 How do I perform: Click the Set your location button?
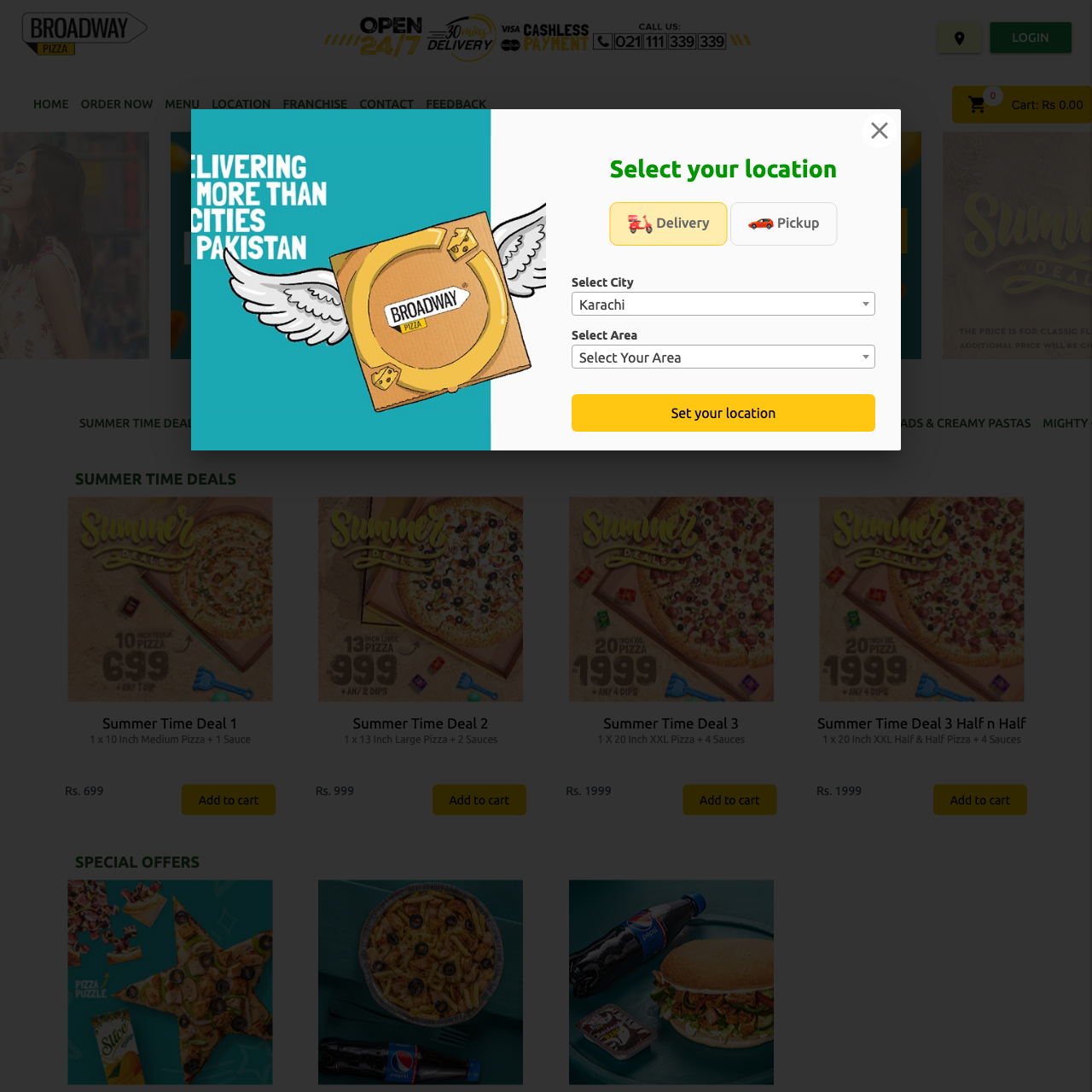click(x=723, y=413)
